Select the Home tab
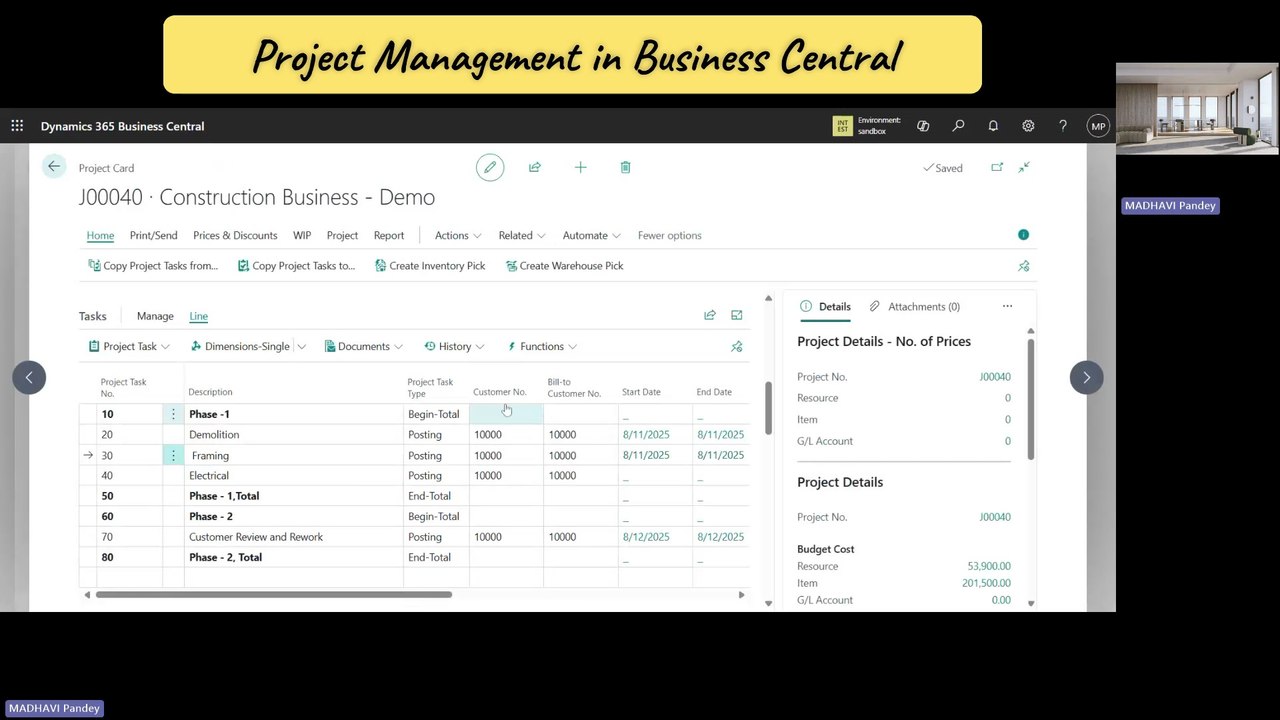 point(100,235)
